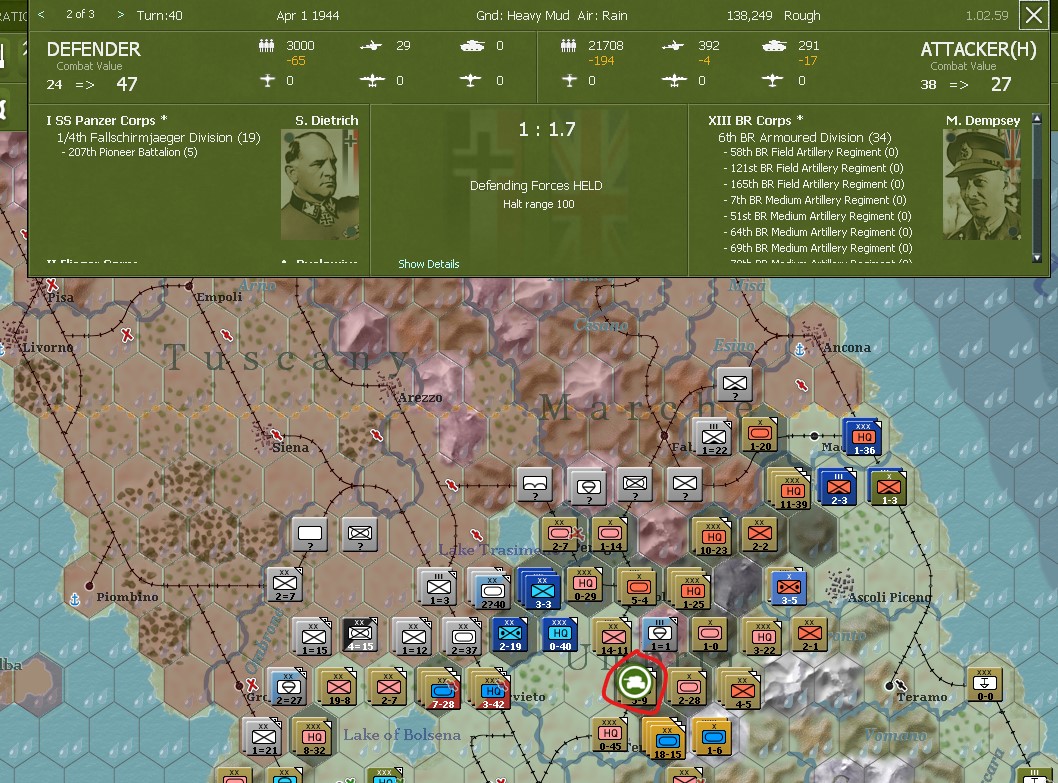
Task: Select the 4-5 infantry stack
Action: click(741, 690)
